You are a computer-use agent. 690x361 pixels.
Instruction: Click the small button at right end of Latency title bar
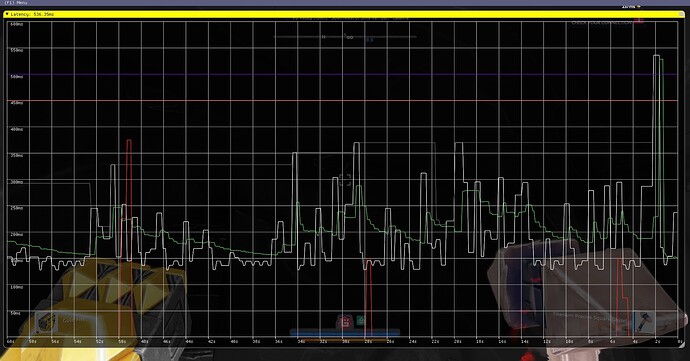click(x=681, y=14)
